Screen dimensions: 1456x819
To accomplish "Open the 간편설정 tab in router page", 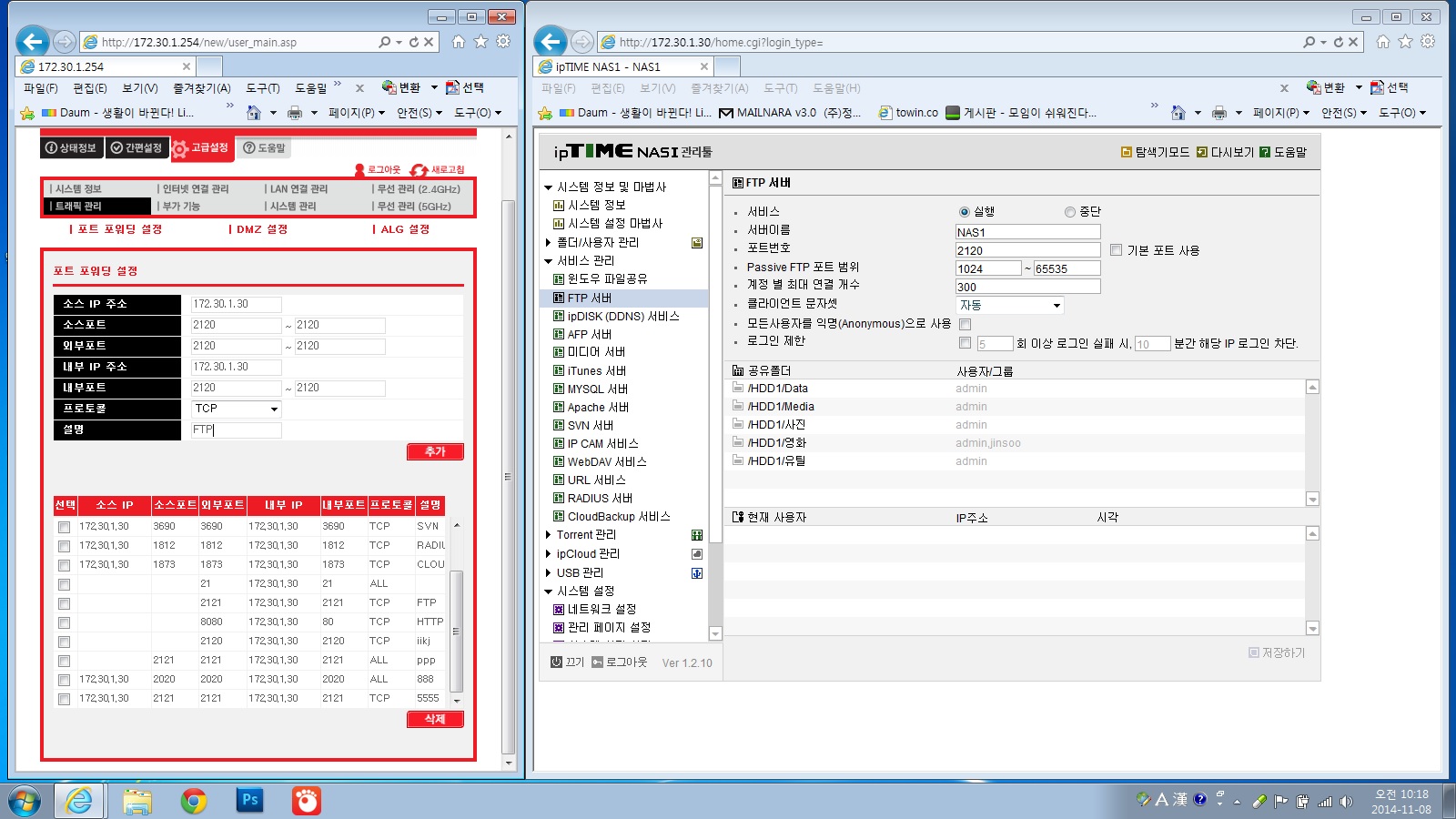I will [x=136, y=147].
